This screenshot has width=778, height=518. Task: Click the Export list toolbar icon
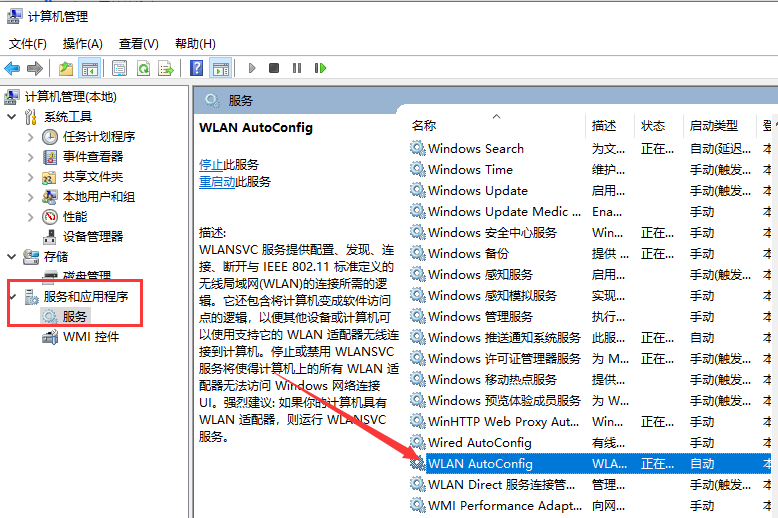[166, 68]
